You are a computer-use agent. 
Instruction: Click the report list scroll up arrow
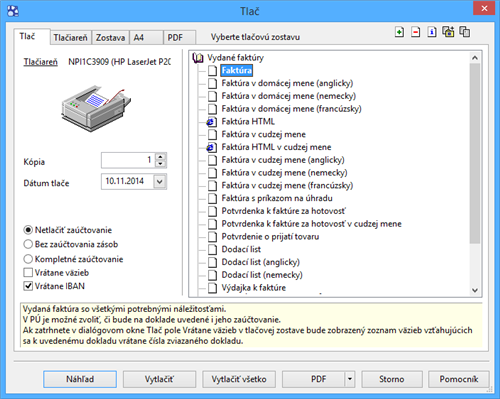(475, 58)
